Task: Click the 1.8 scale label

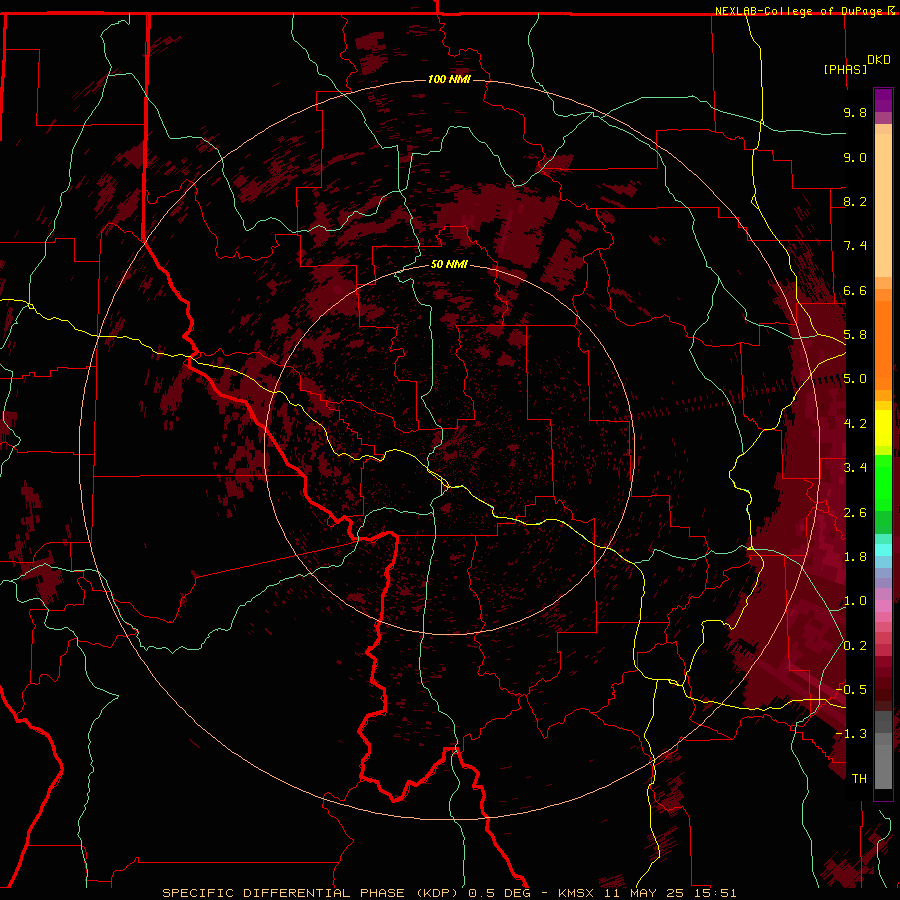Action: click(855, 557)
